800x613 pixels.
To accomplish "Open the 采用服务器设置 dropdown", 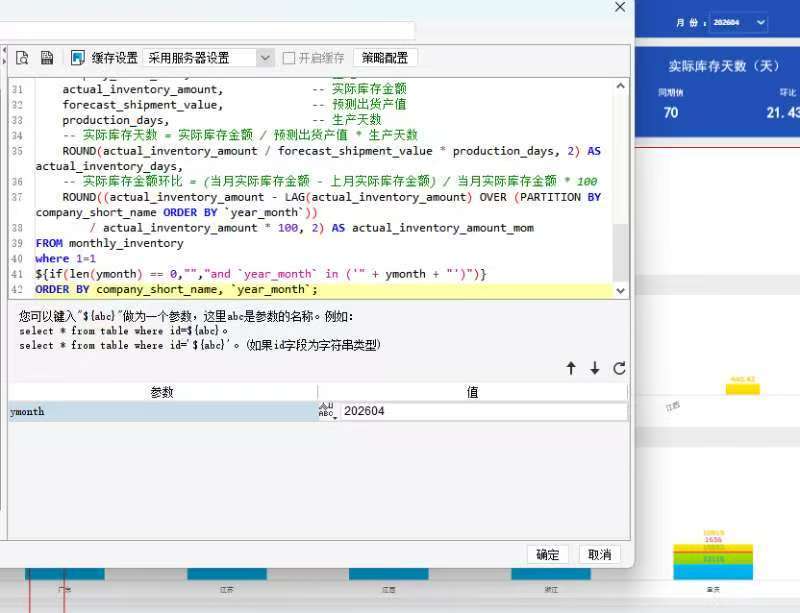I will [265, 58].
